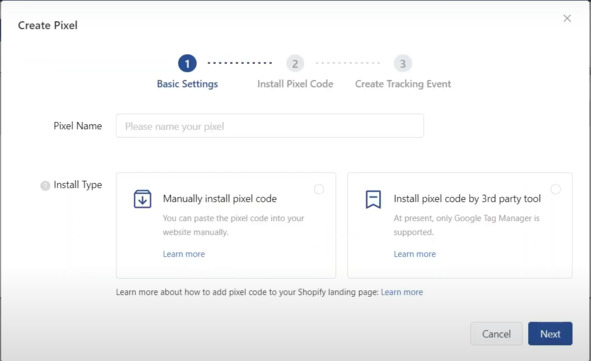Choose the Install pixel code by 3rd party tool title

click(x=467, y=199)
